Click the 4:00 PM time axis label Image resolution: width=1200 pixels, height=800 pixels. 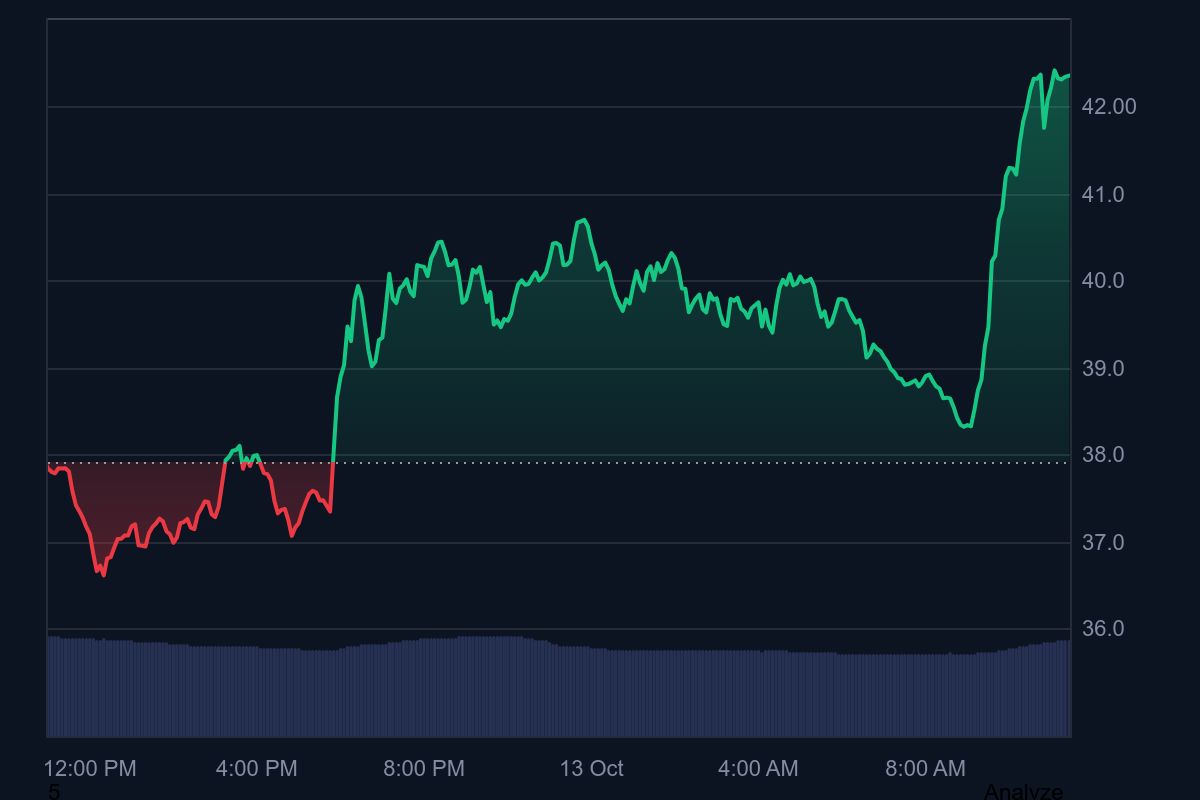coord(256,768)
